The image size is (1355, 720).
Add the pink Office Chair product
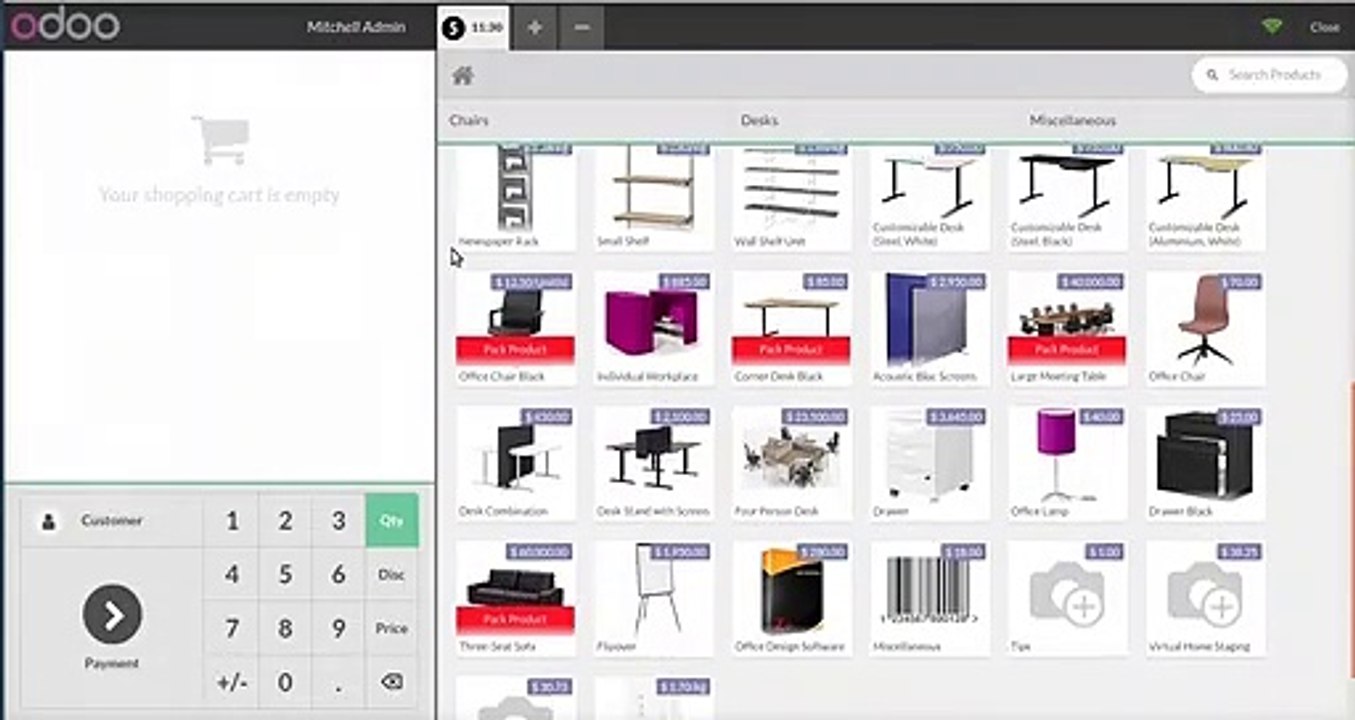[1206, 329]
